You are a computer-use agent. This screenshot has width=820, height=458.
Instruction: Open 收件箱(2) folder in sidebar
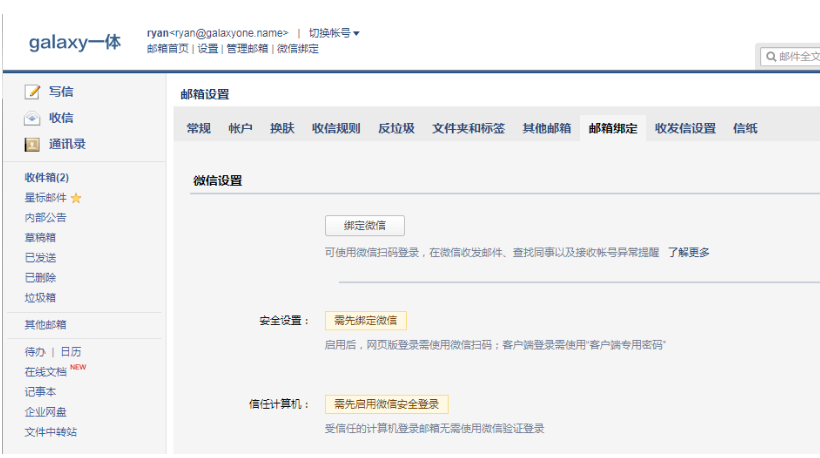pyautogui.click(x=46, y=177)
